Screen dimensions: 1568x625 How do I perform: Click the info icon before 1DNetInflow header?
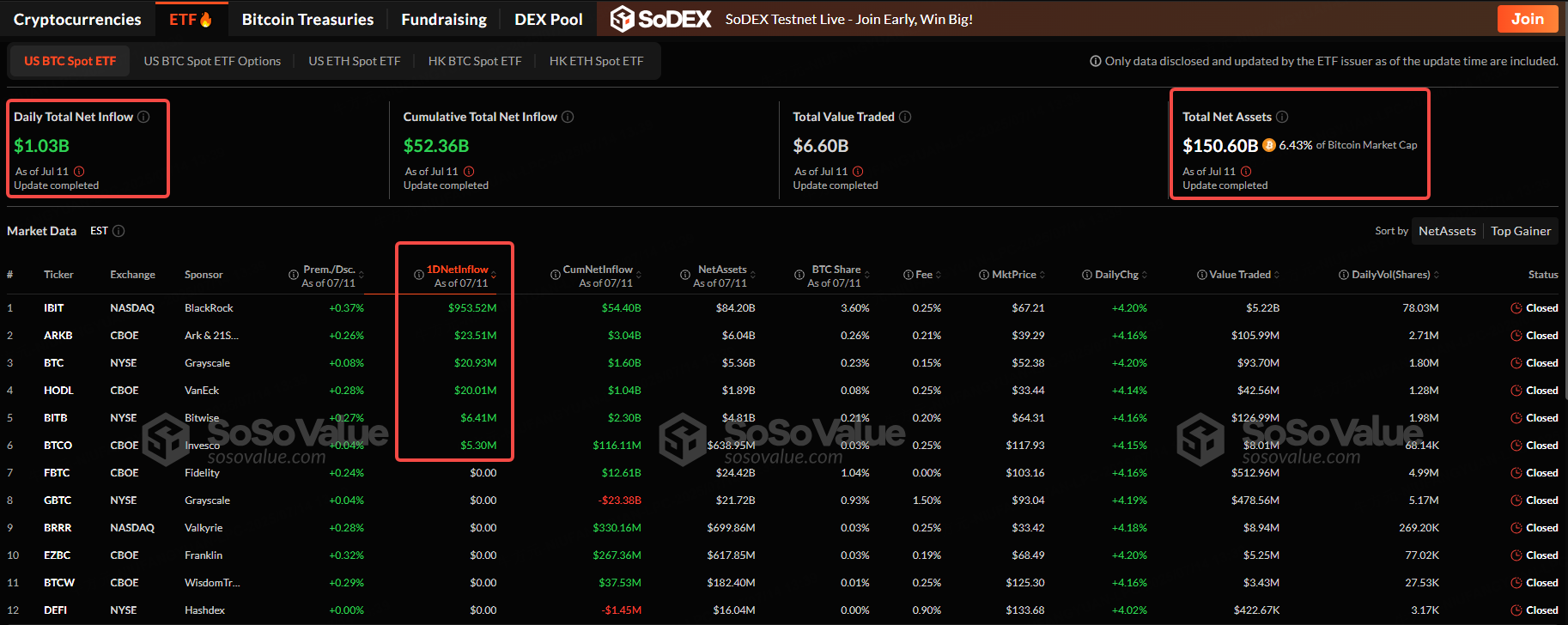pos(419,275)
